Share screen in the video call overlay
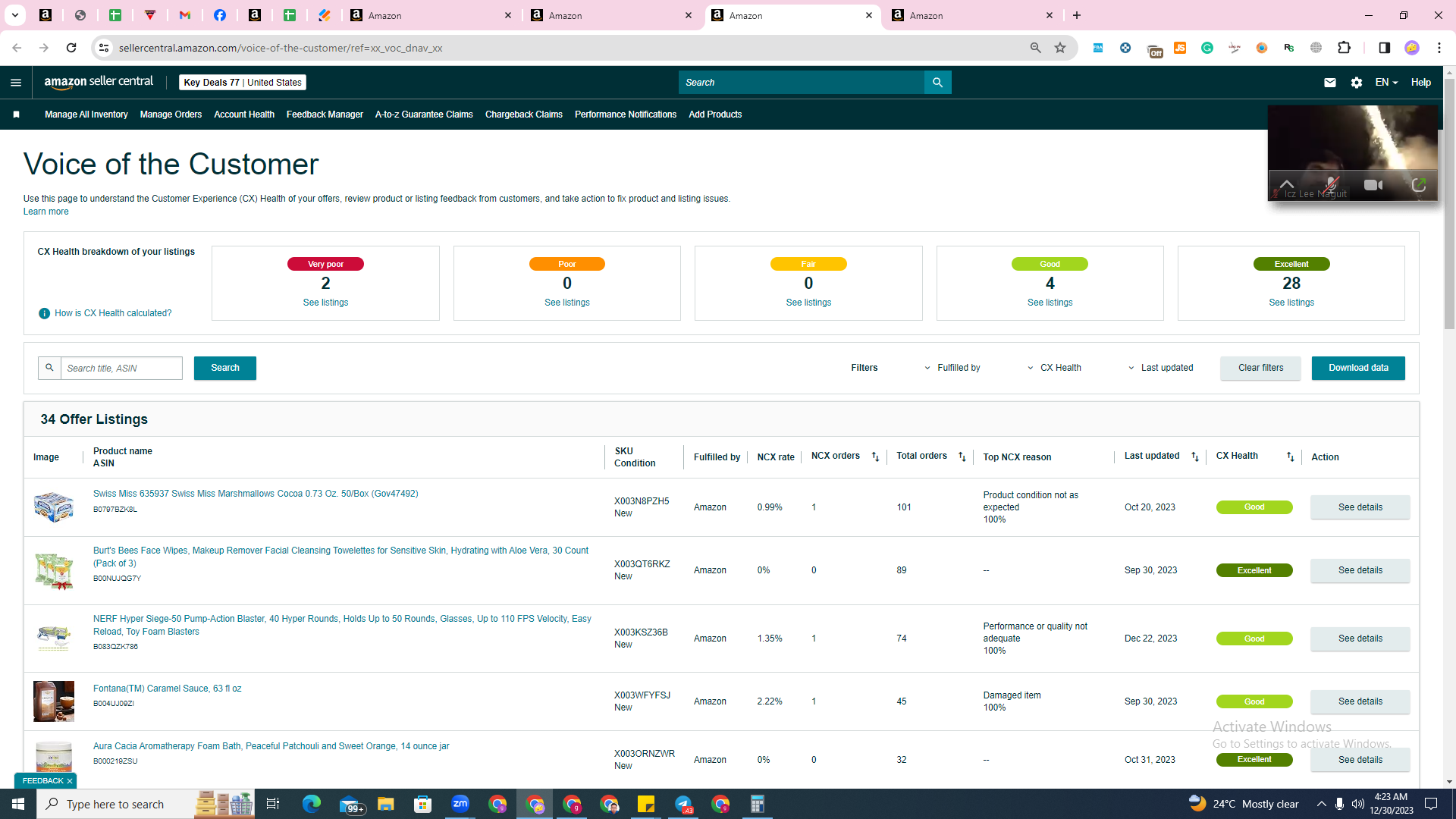The width and height of the screenshot is (1456, 819). tap(1419, 185)
